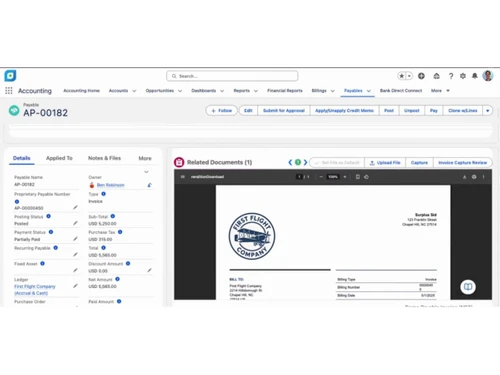
Task: Toggle the PDF viewer sidebar menu
Action: pos(183,177)
